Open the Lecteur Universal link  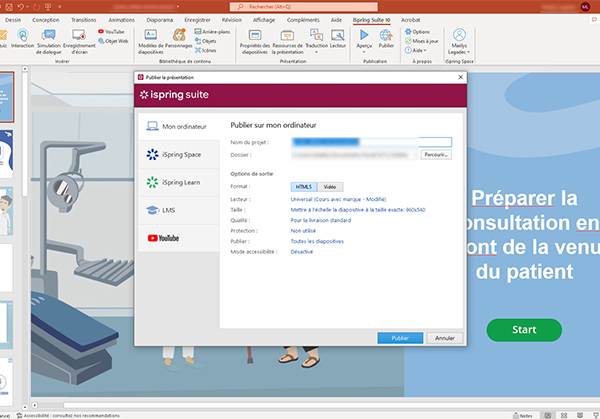(x=338, y=199)
